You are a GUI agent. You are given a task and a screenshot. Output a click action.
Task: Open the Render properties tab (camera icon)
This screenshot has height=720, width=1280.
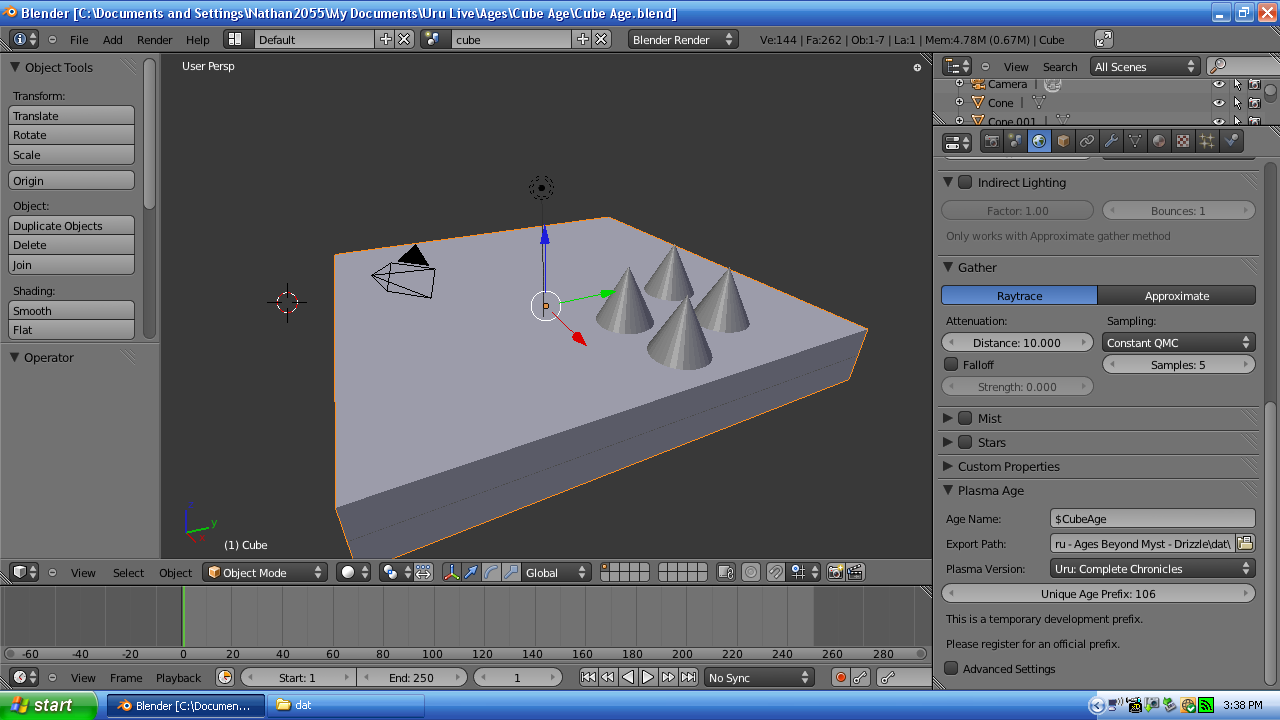tap(991, 141)
